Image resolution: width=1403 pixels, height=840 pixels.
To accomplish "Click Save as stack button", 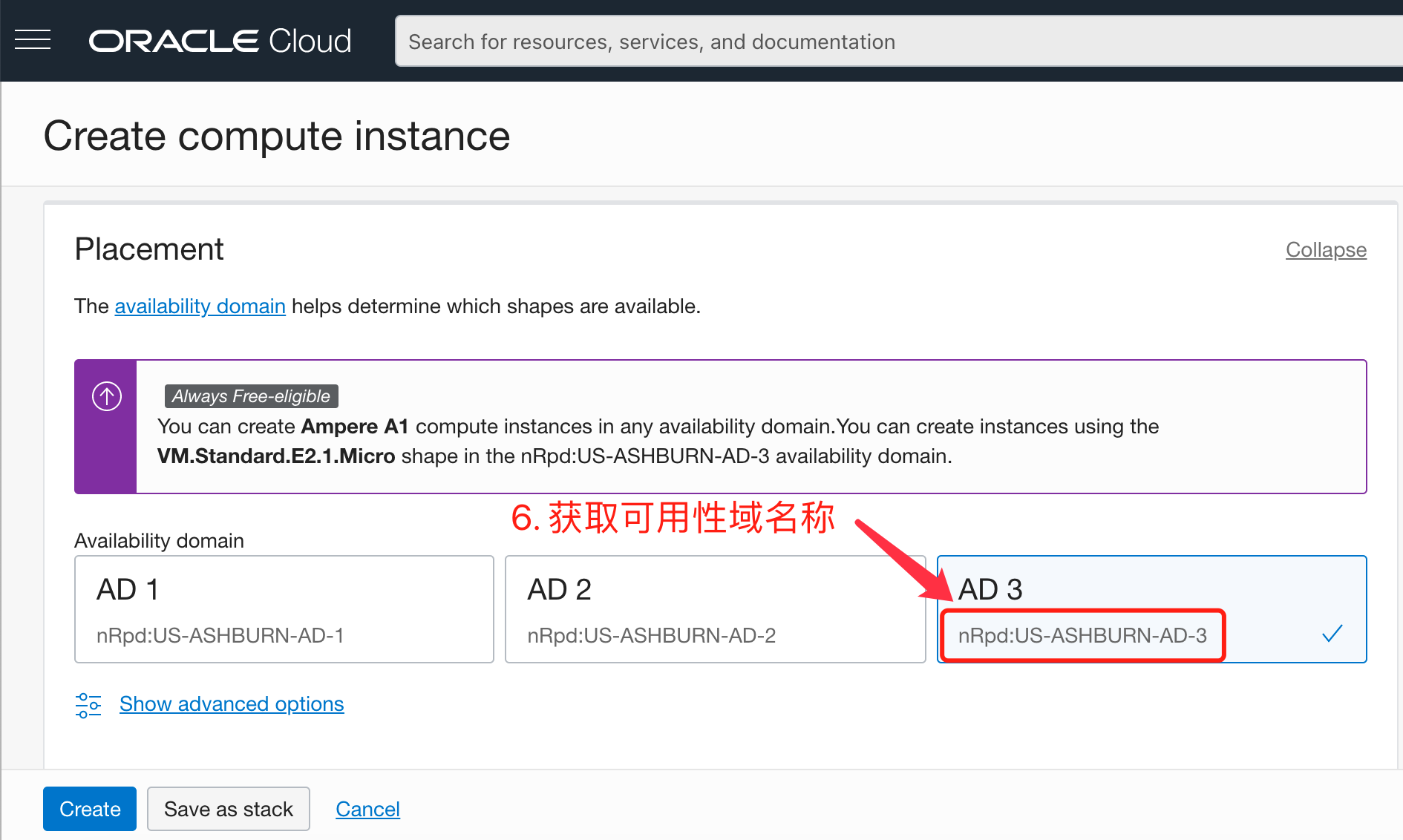I will click(229, 809).
